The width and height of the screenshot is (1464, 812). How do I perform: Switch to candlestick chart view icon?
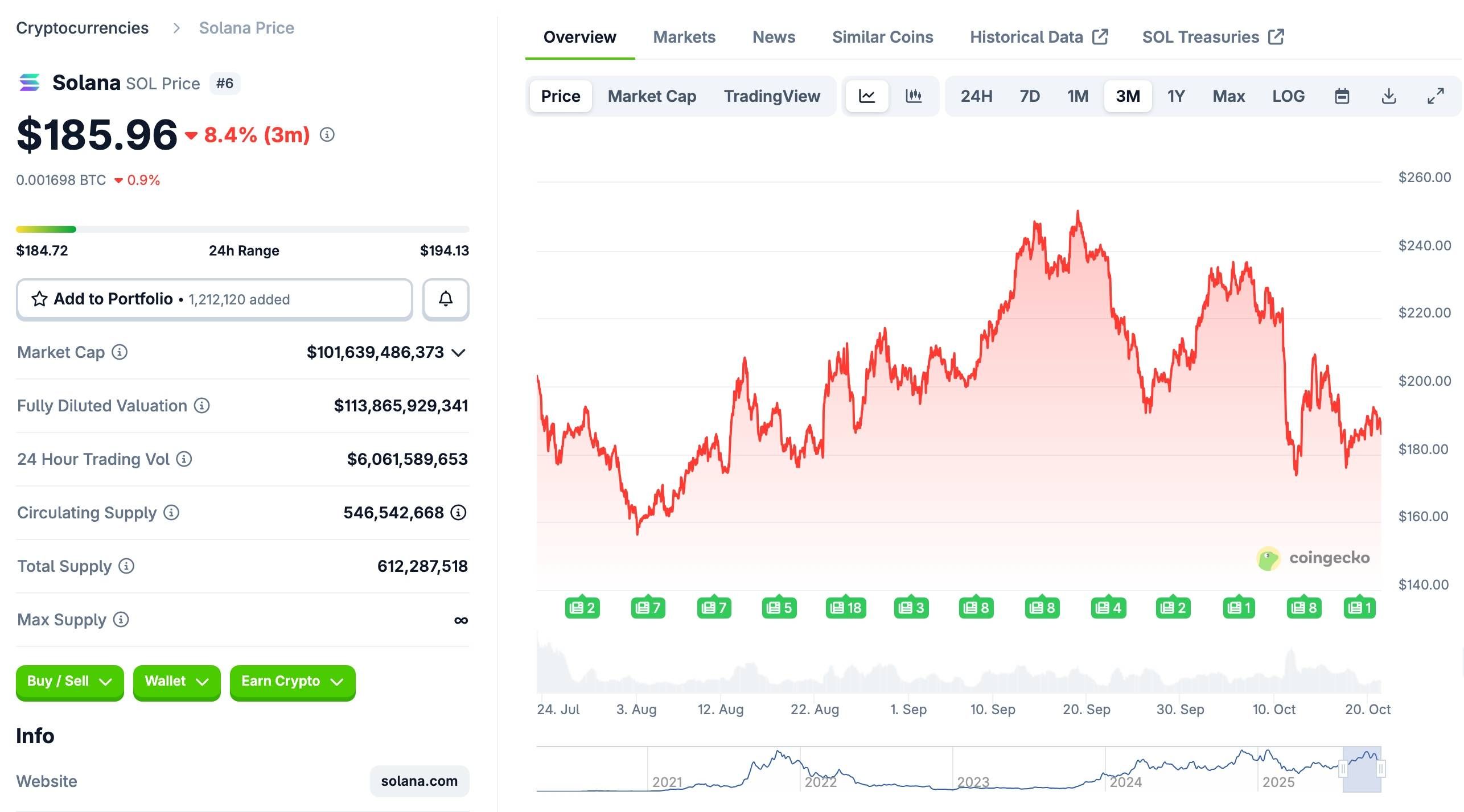coord(914,96)
